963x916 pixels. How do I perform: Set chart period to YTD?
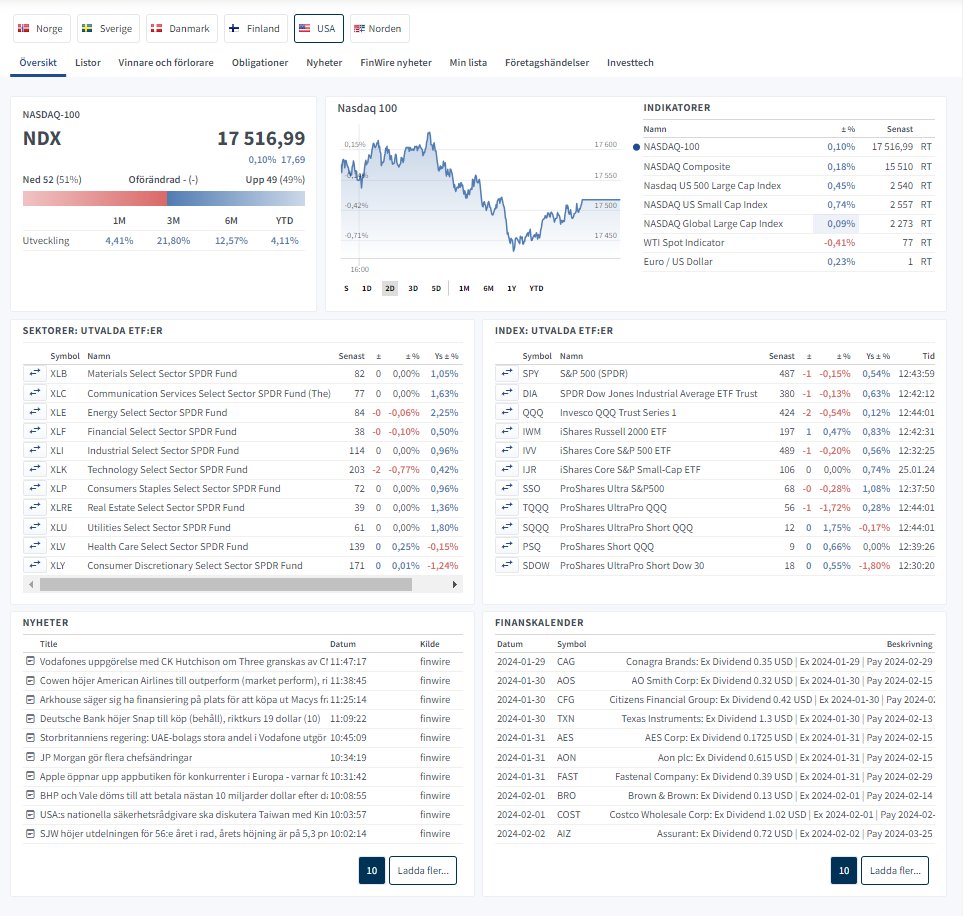coord(536,288)
